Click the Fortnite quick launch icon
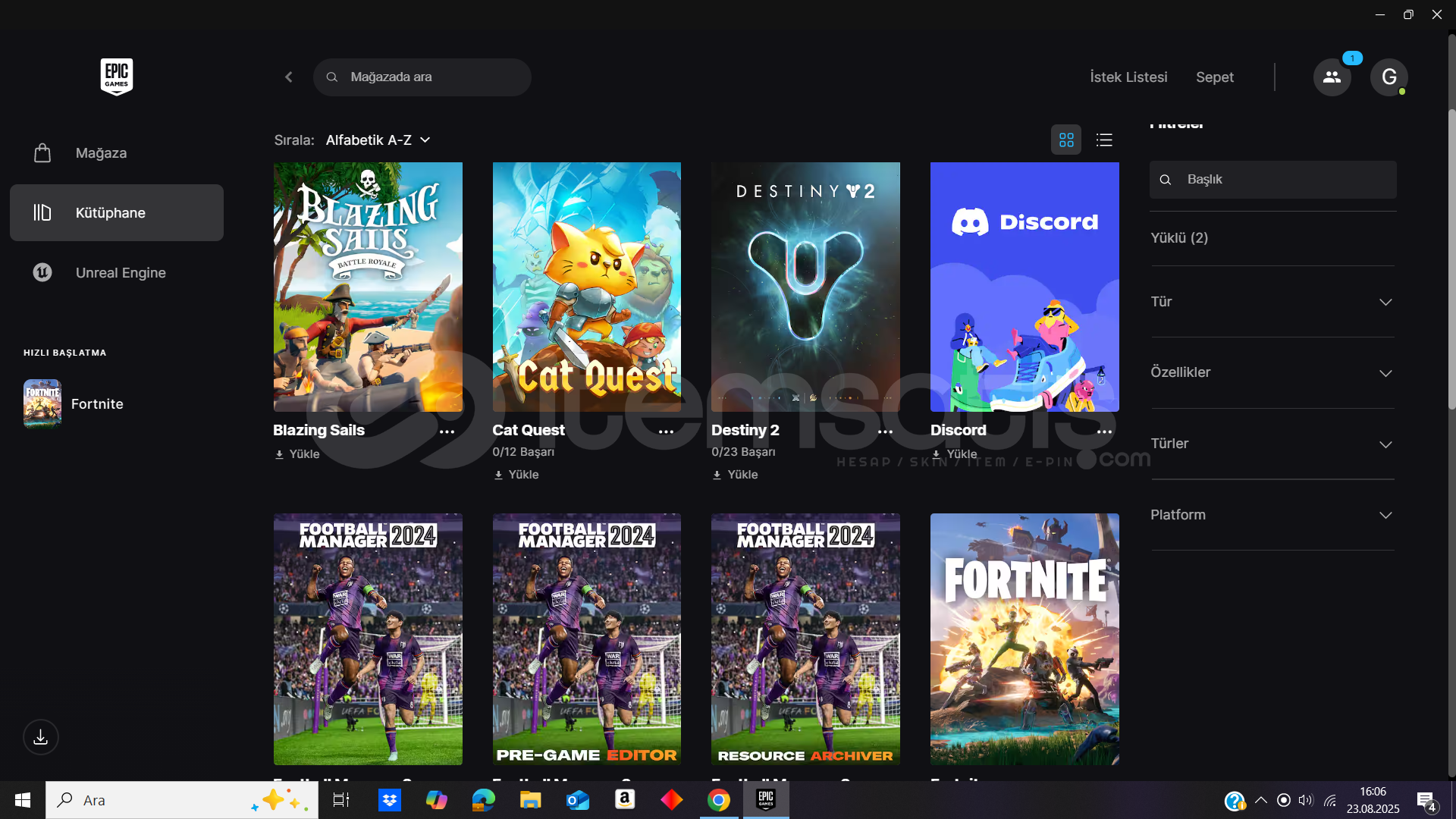The height and width of the screenshot is (819, 1456). [x=42, y=403]
